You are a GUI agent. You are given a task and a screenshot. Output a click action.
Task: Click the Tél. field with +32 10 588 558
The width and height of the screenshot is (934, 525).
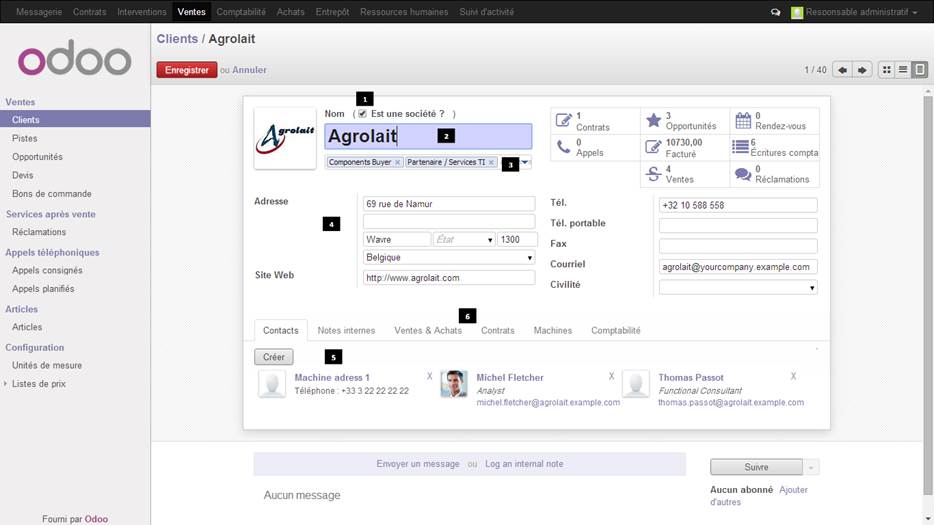coord(738,205)
